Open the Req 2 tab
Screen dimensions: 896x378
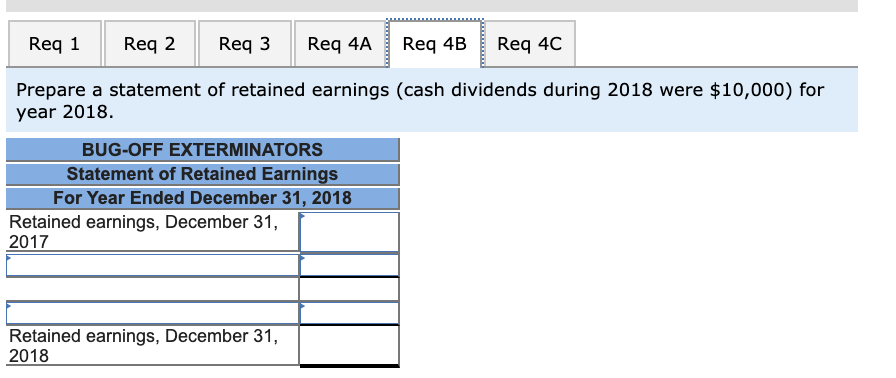tap(150, 44)
